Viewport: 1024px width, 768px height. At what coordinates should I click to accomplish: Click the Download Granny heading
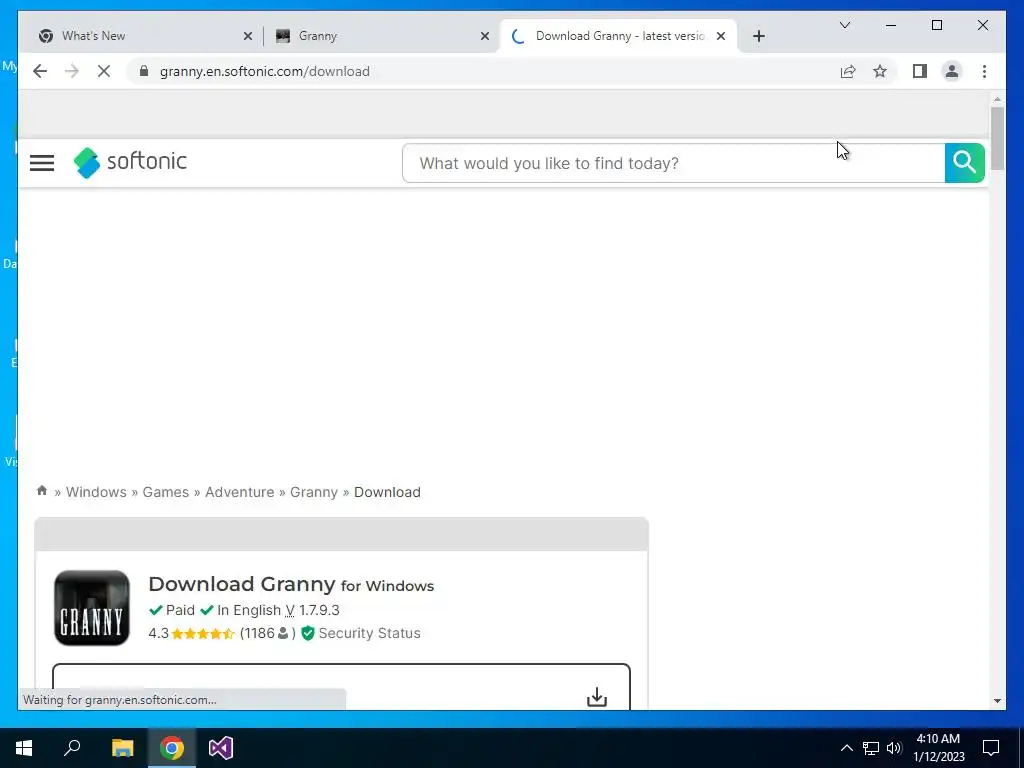[x=291, y=584]
